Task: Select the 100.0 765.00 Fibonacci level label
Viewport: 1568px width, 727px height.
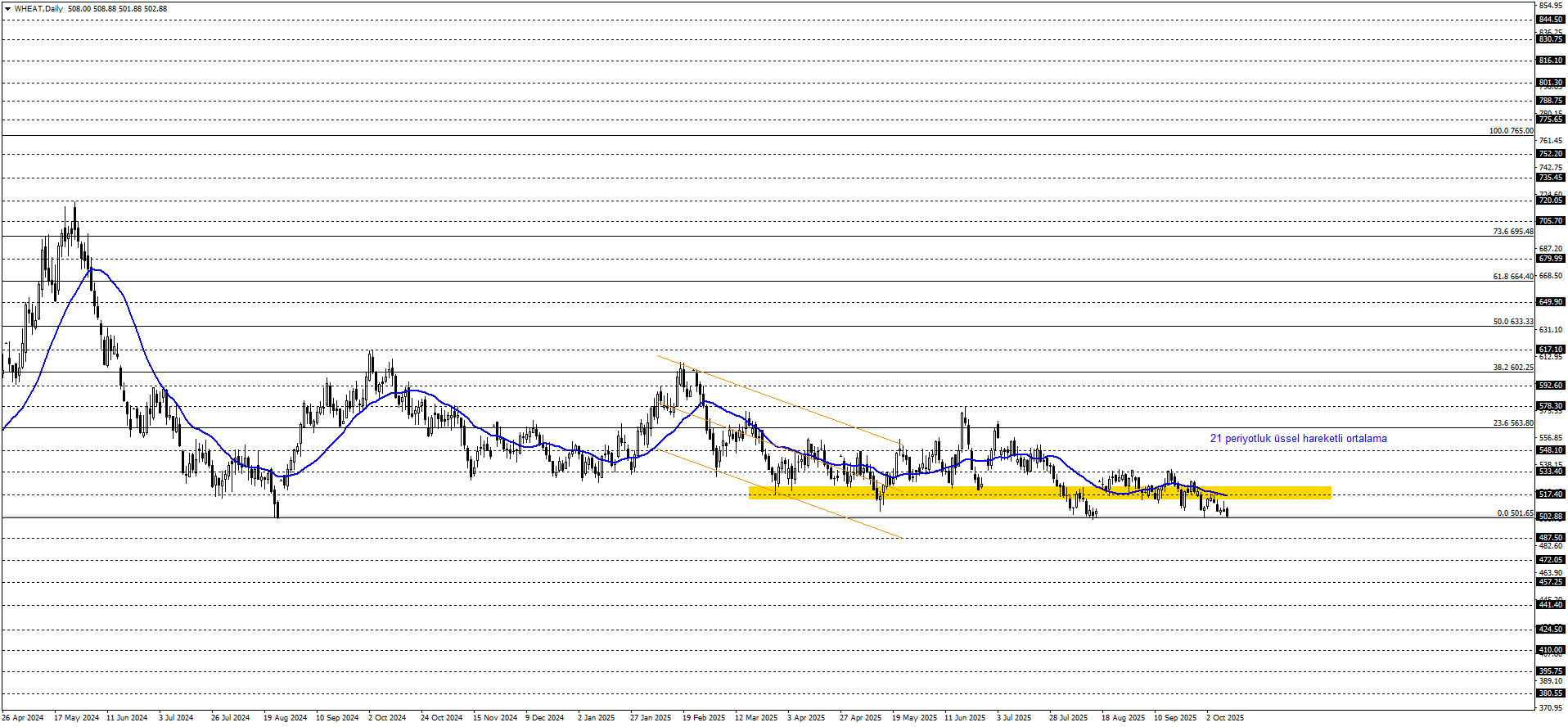Action: pos(1511,131)
